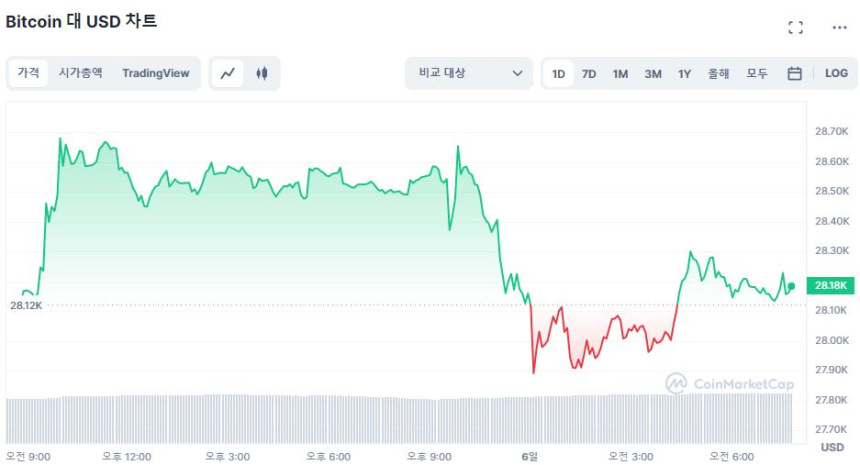Open the TradingView tab
The image size is (860, 465).
(x=155, y=73)
